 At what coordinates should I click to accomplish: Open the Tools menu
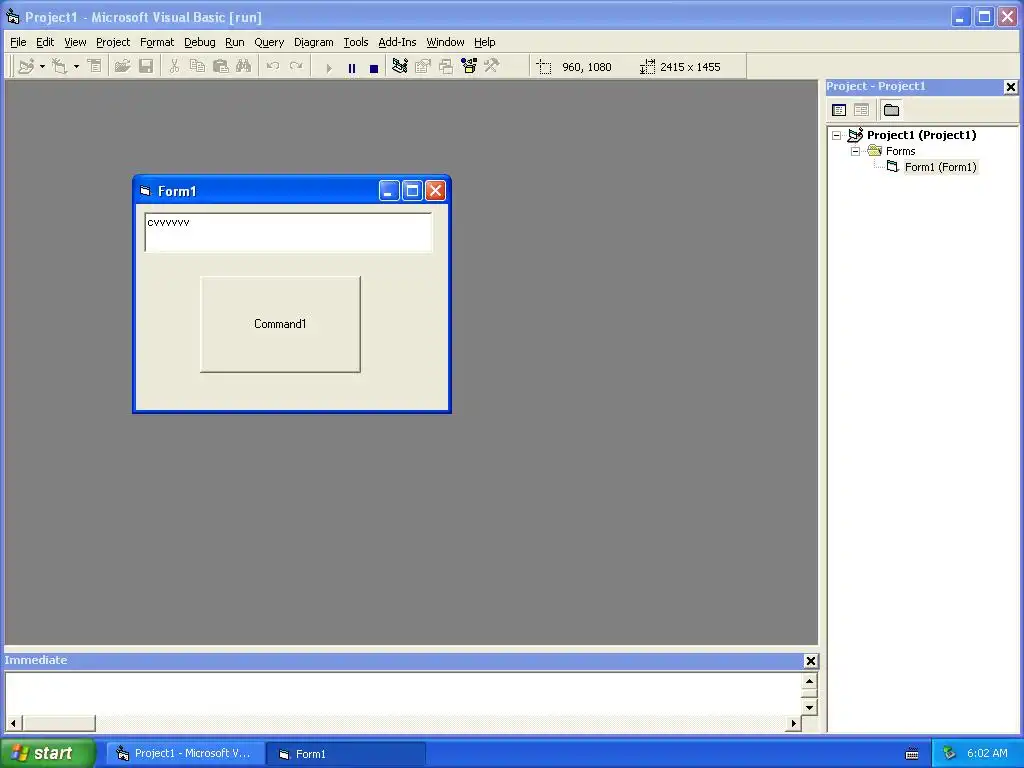click(356, 42)
